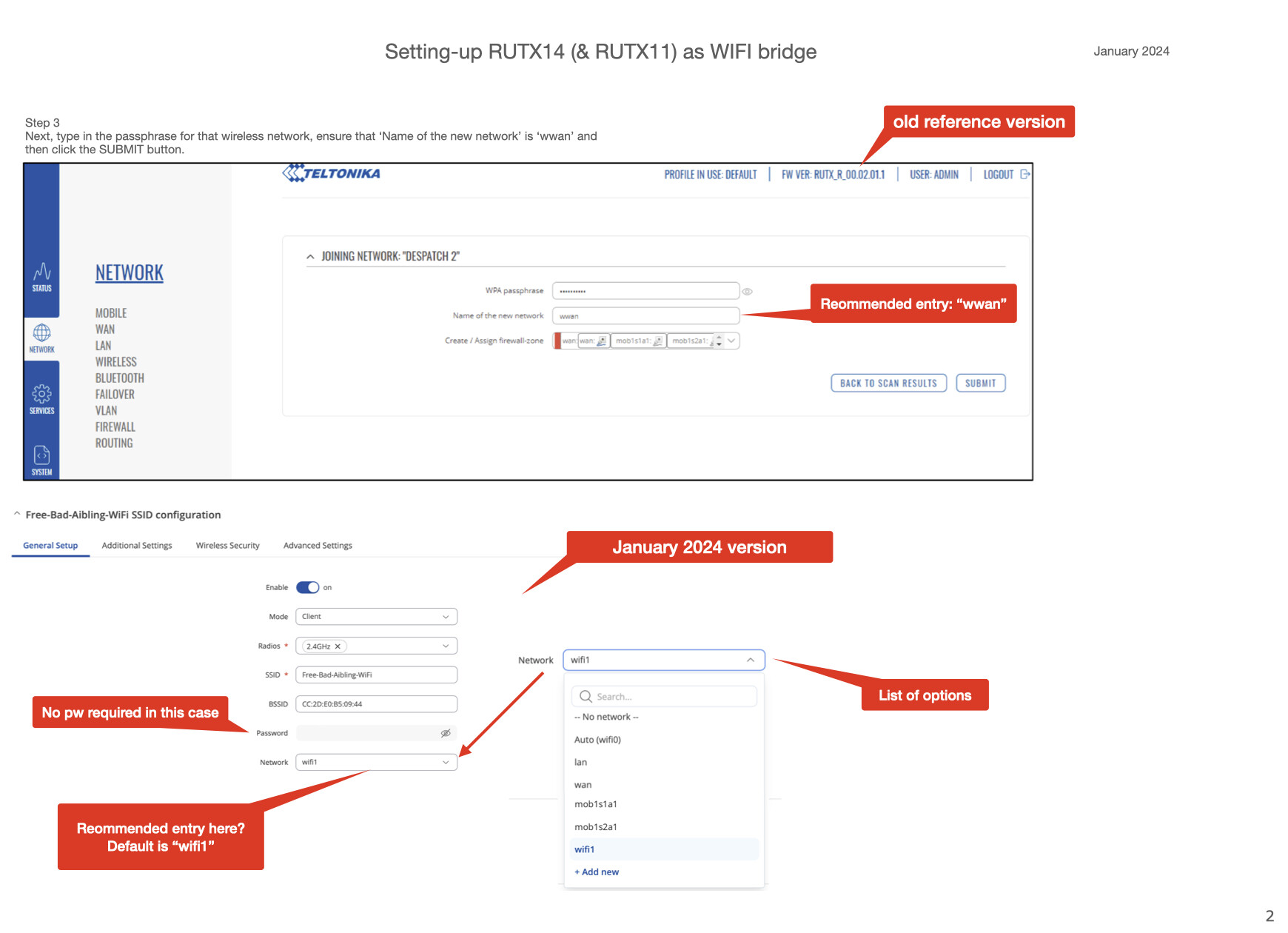The image size is (1288, 933).
Task: Open the LAN menu item
Action: tap(103, 346)
